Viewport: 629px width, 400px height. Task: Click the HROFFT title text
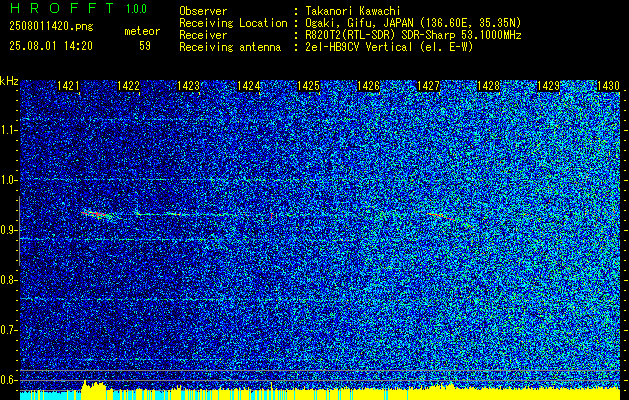[x=62, y=8]
